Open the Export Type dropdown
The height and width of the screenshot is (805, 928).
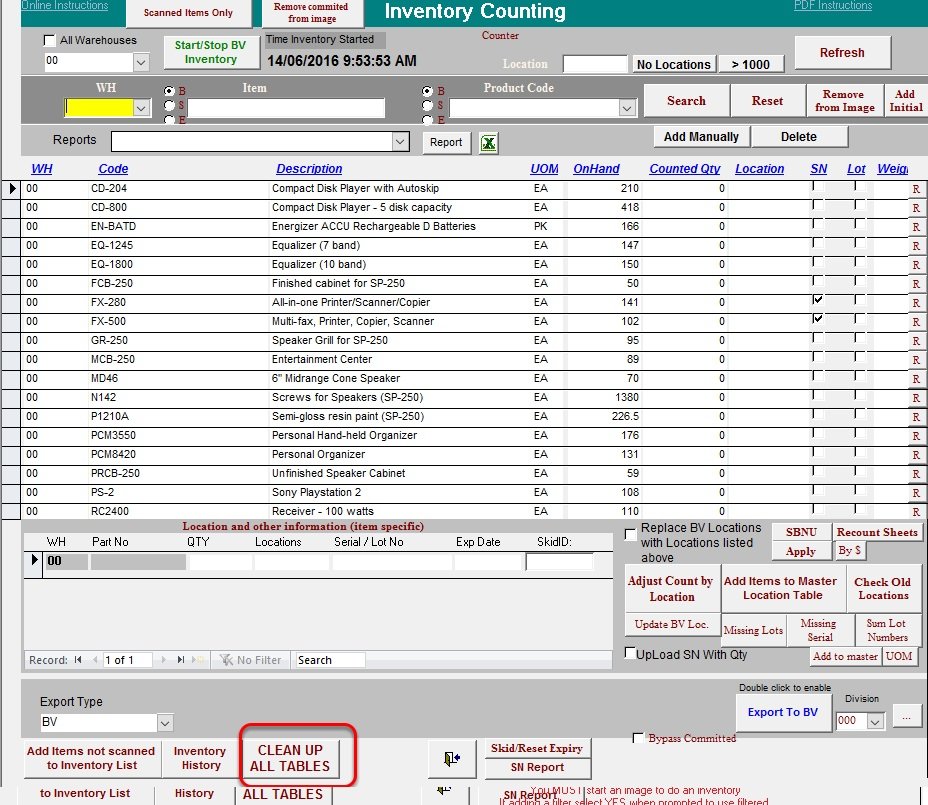(165, 722)
